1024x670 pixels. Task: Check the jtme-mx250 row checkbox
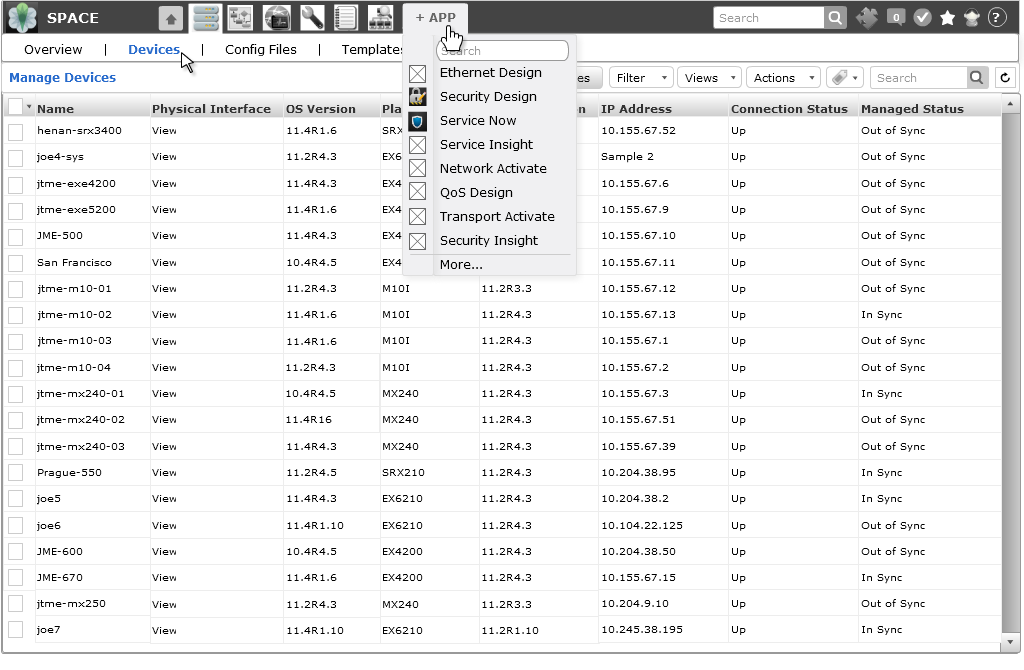(x=16, y=604)
